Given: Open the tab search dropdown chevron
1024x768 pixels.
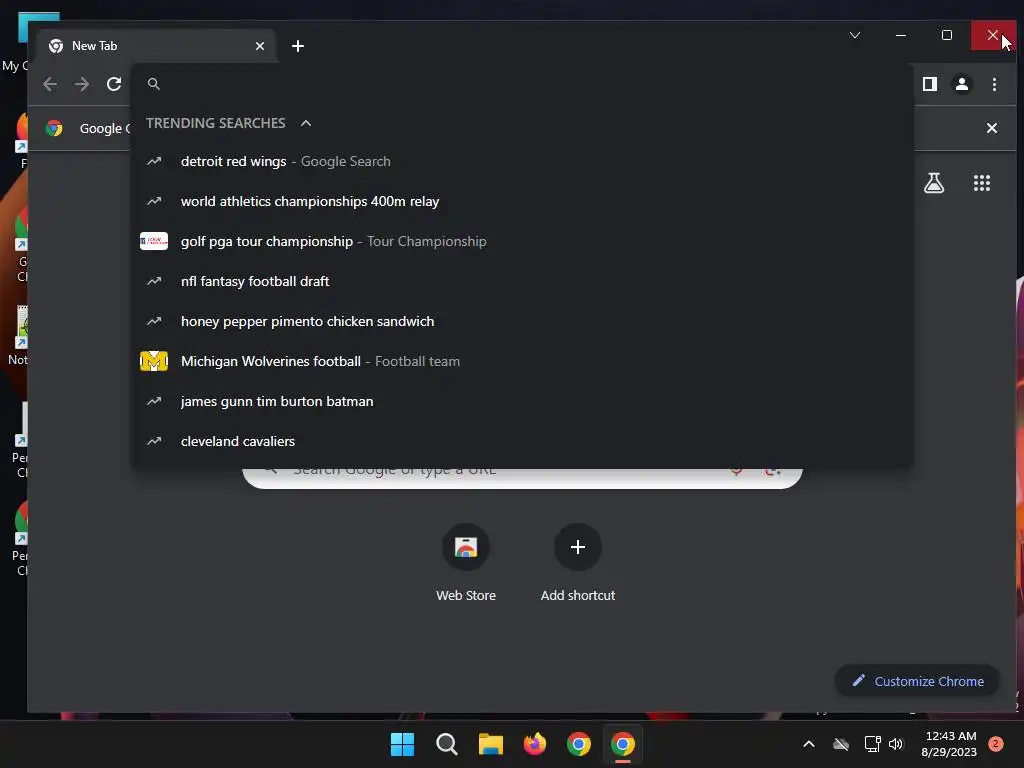Looking at the screenshot, I should [x=855, y=35].
